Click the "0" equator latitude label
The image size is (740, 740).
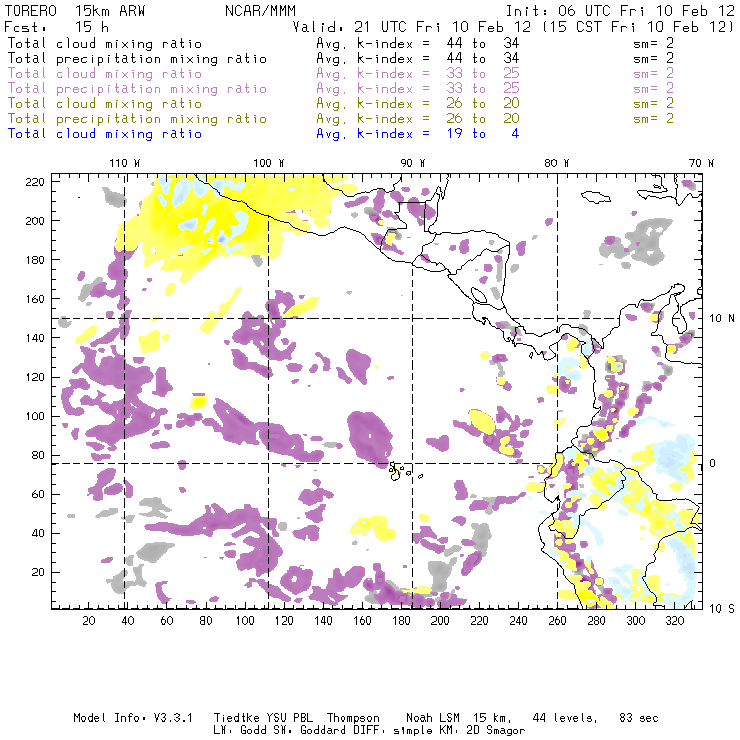713,463
